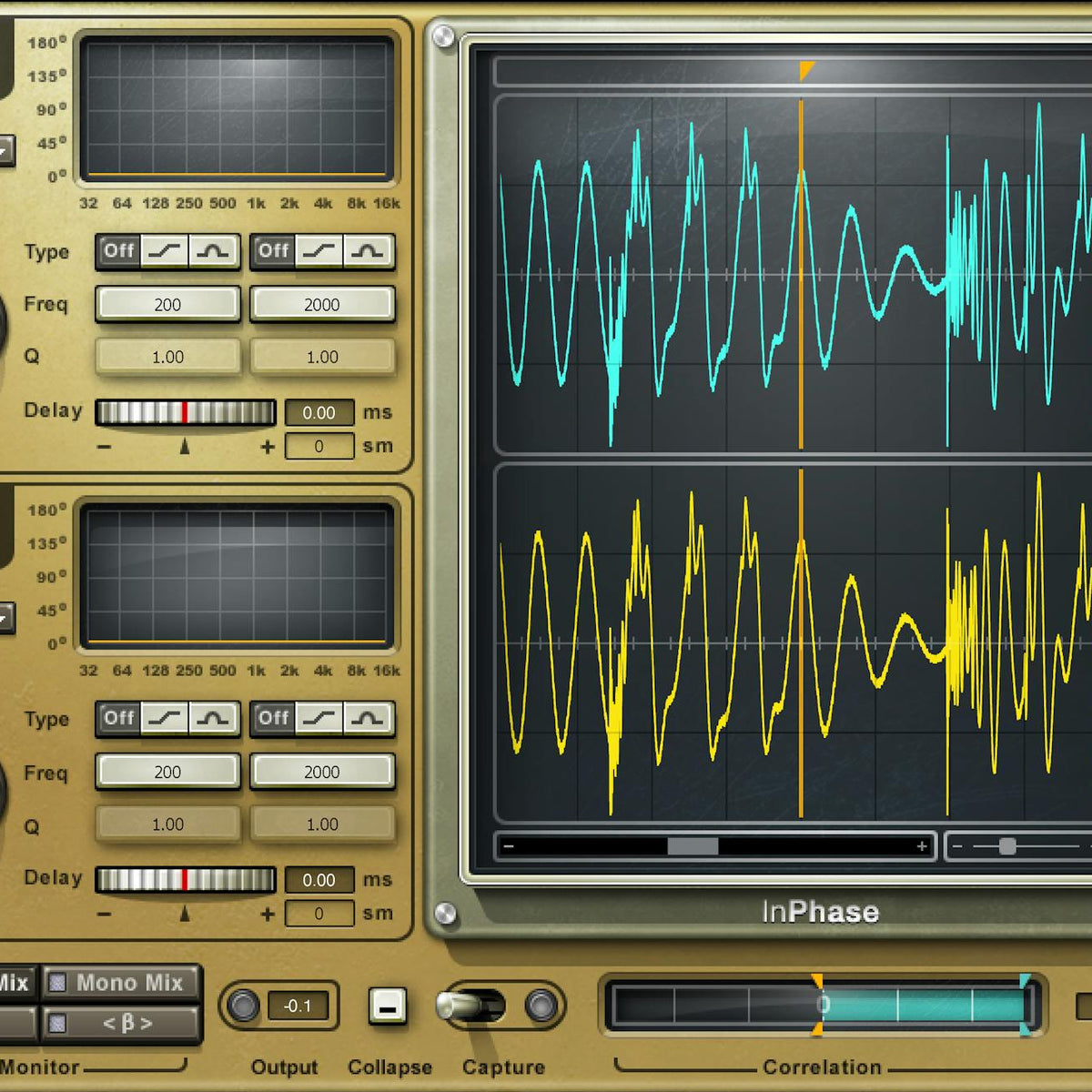Select shelf filter type for lower 2000 Hz filter

tap(319, 719)
